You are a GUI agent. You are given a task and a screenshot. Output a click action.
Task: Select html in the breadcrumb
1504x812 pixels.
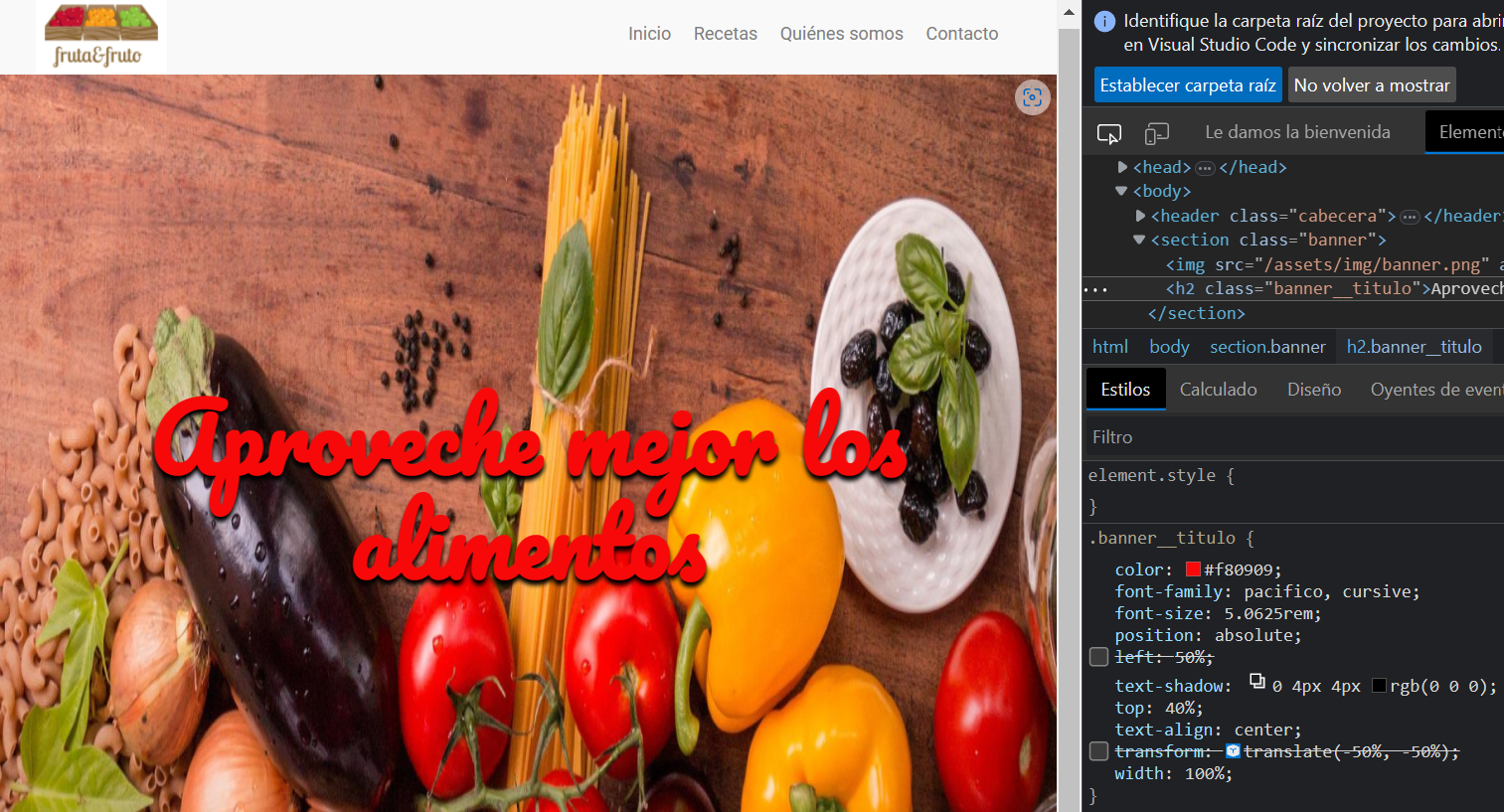coord(1110,347)
